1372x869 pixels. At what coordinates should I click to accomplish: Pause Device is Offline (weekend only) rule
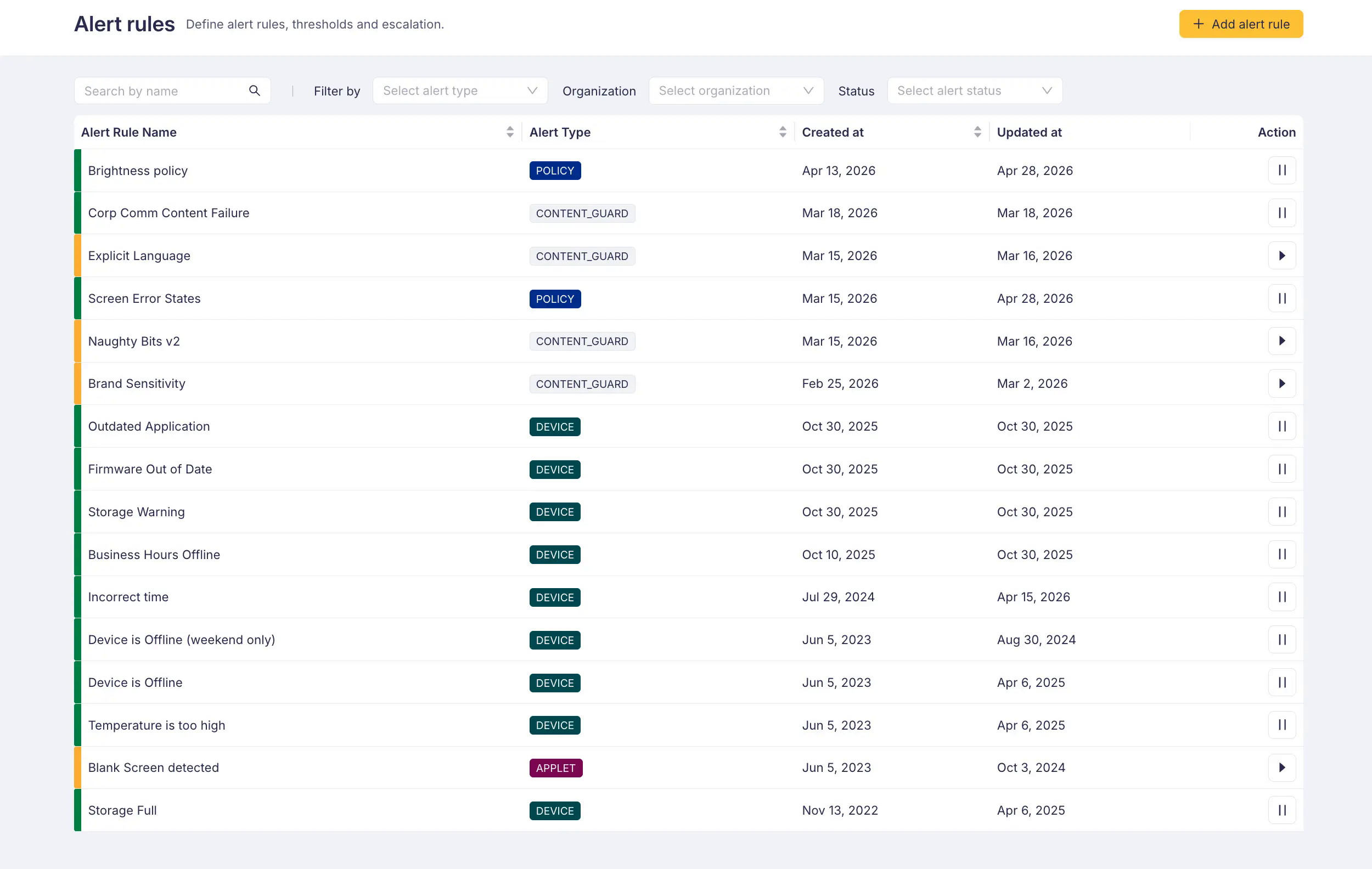(1281, 640)
